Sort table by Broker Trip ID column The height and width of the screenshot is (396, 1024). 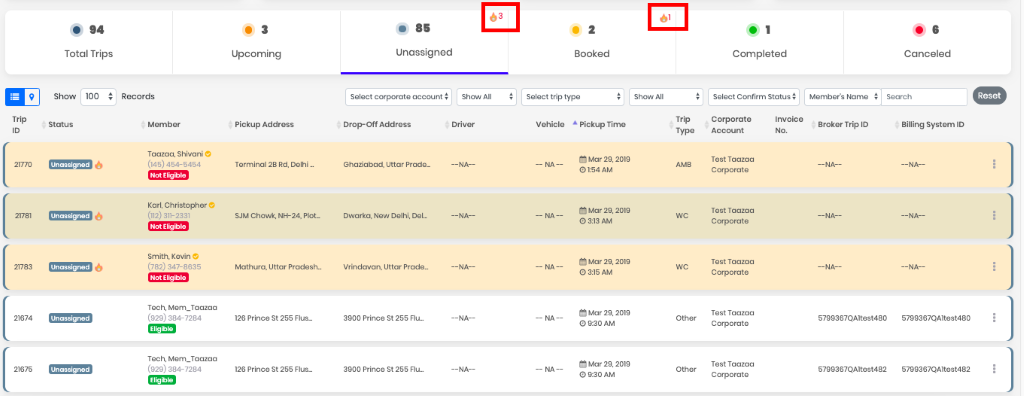pyautogui.click(x=843, y=124)
